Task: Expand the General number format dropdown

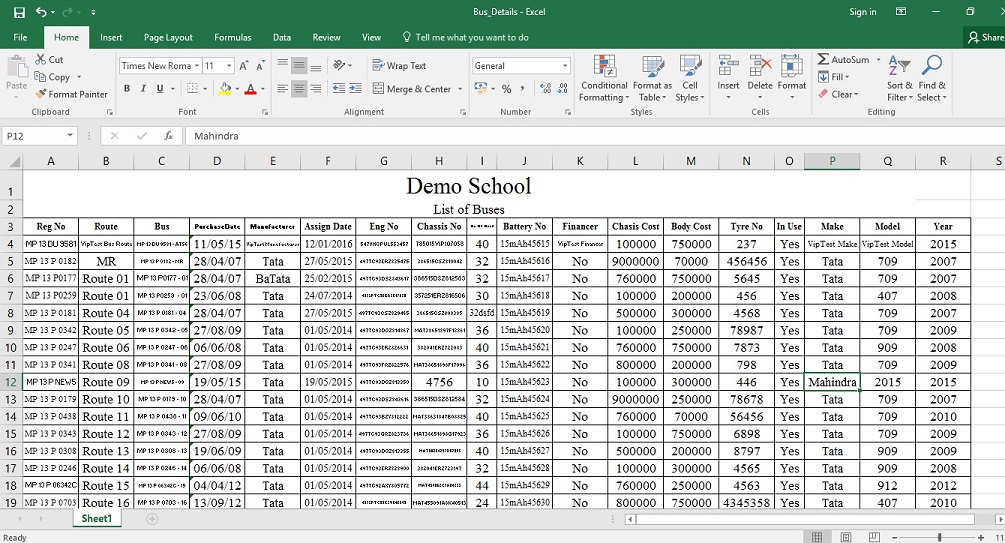Action: (x=565, y=66)
